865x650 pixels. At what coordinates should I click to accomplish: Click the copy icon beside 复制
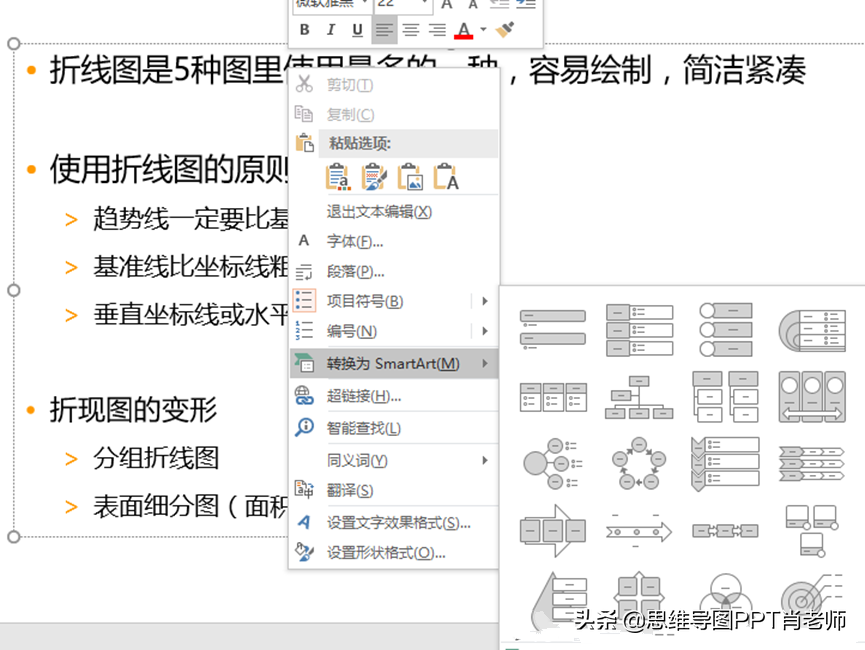tap(304, 114)
